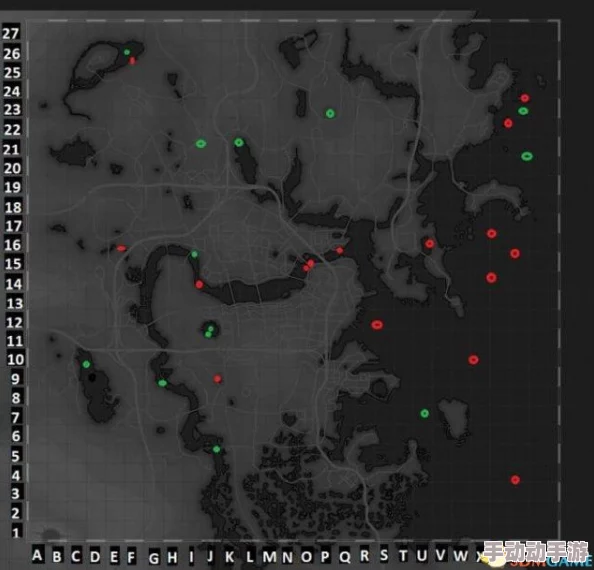This screenshot has height=570, width=594.
Task: Click row label 12
Action: (x=15, y=322)
